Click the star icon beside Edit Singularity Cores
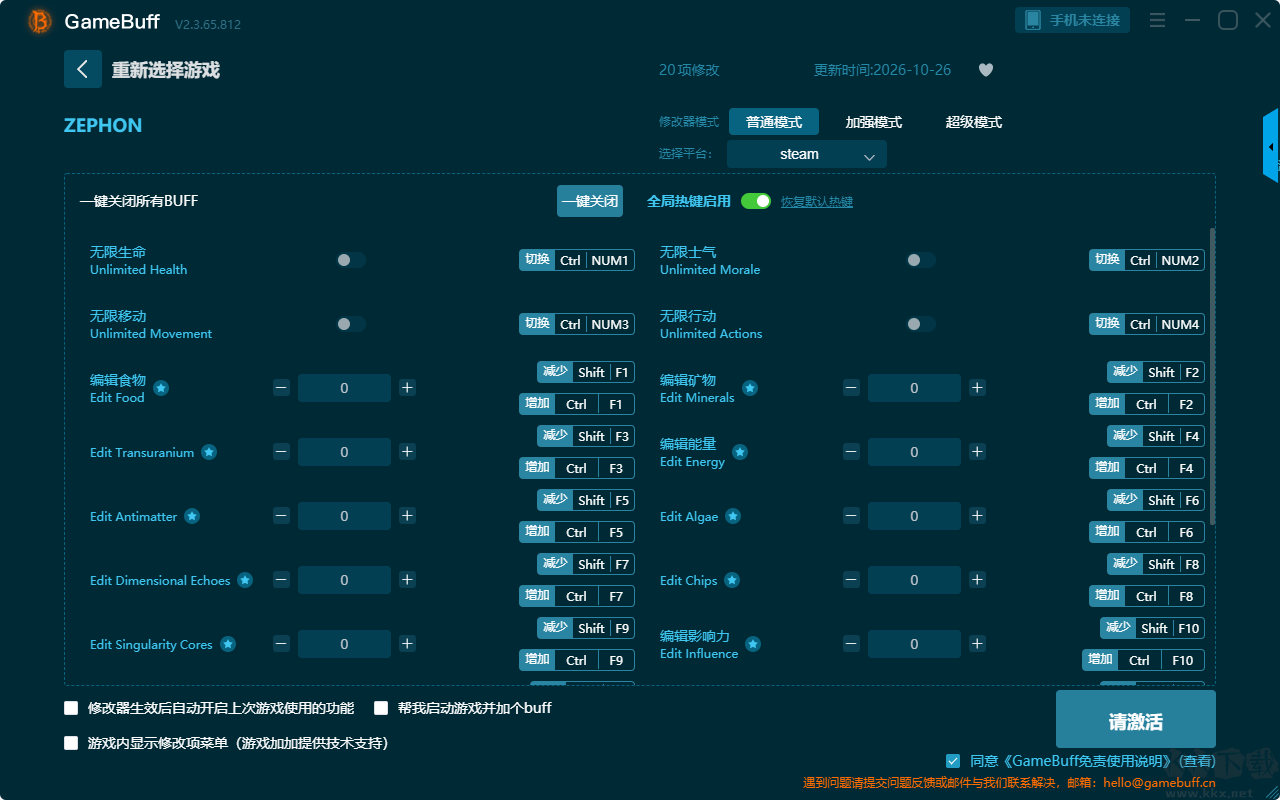The height and width of the screenshot is (800, 1280). (228, 644)
